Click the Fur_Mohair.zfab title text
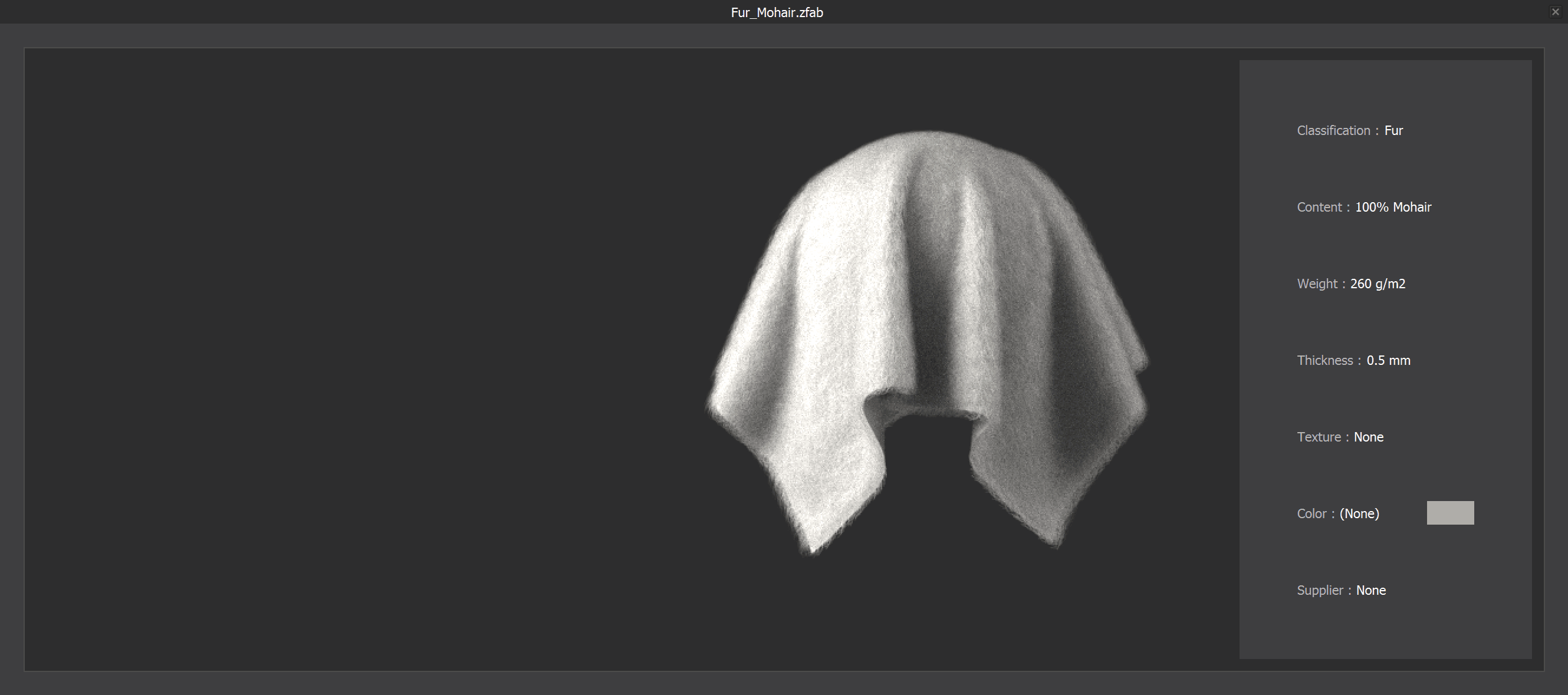 (x=777, y=13)
